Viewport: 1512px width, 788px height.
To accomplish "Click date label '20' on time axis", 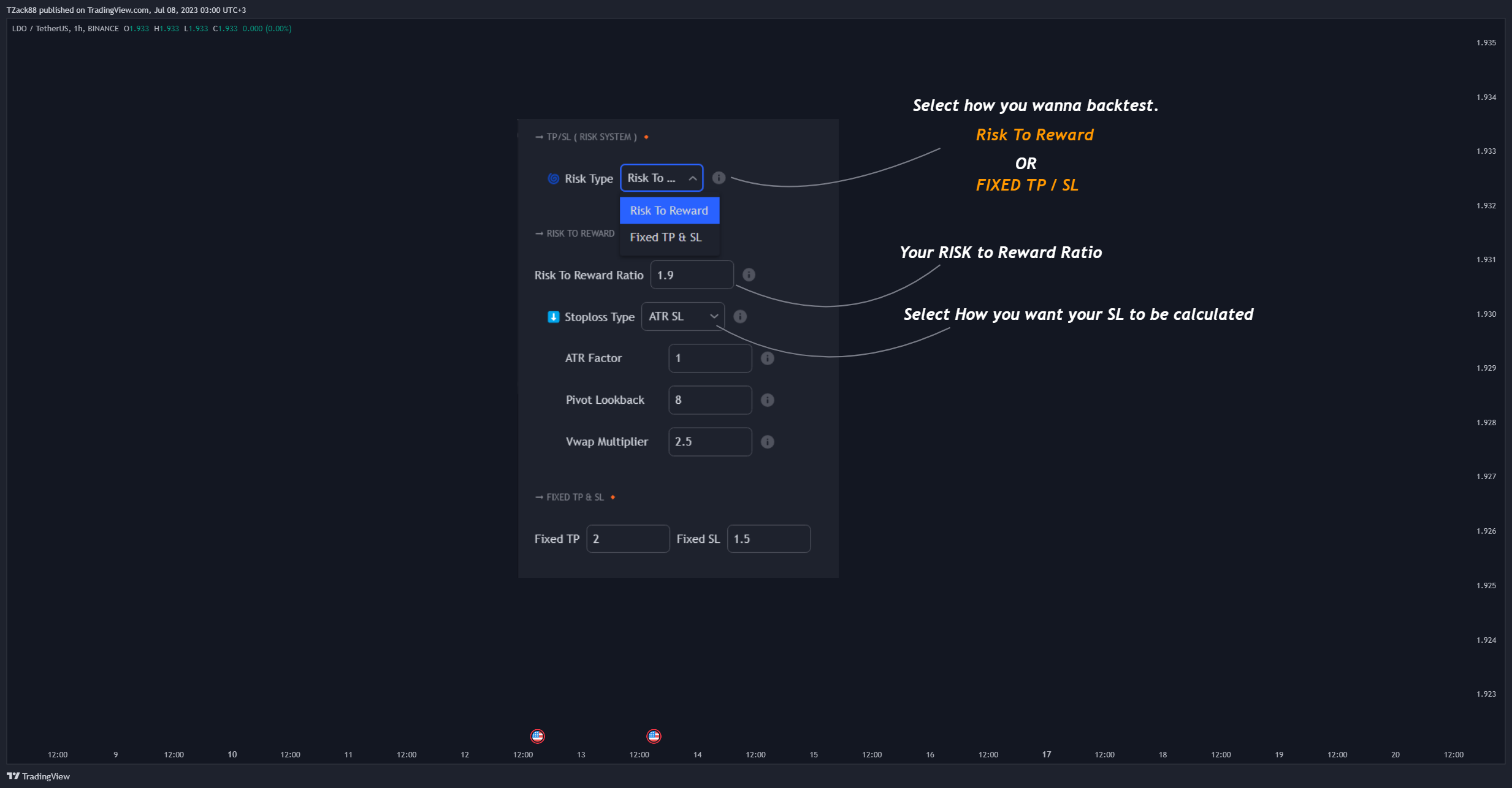I will (x=1396, y=754).
